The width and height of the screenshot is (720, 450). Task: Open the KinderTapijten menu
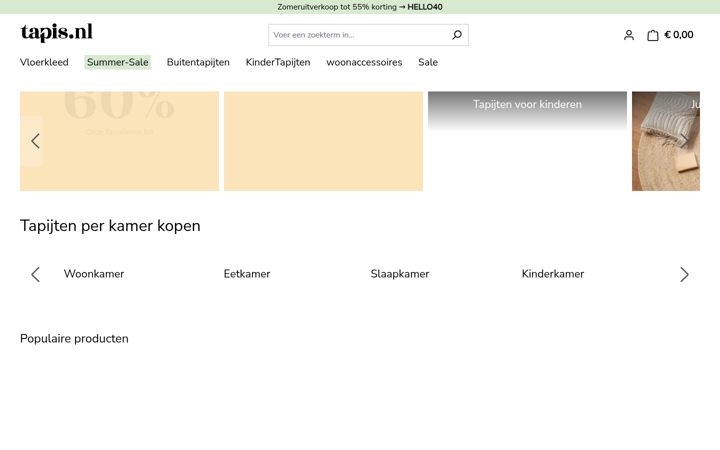pos(278,62)
